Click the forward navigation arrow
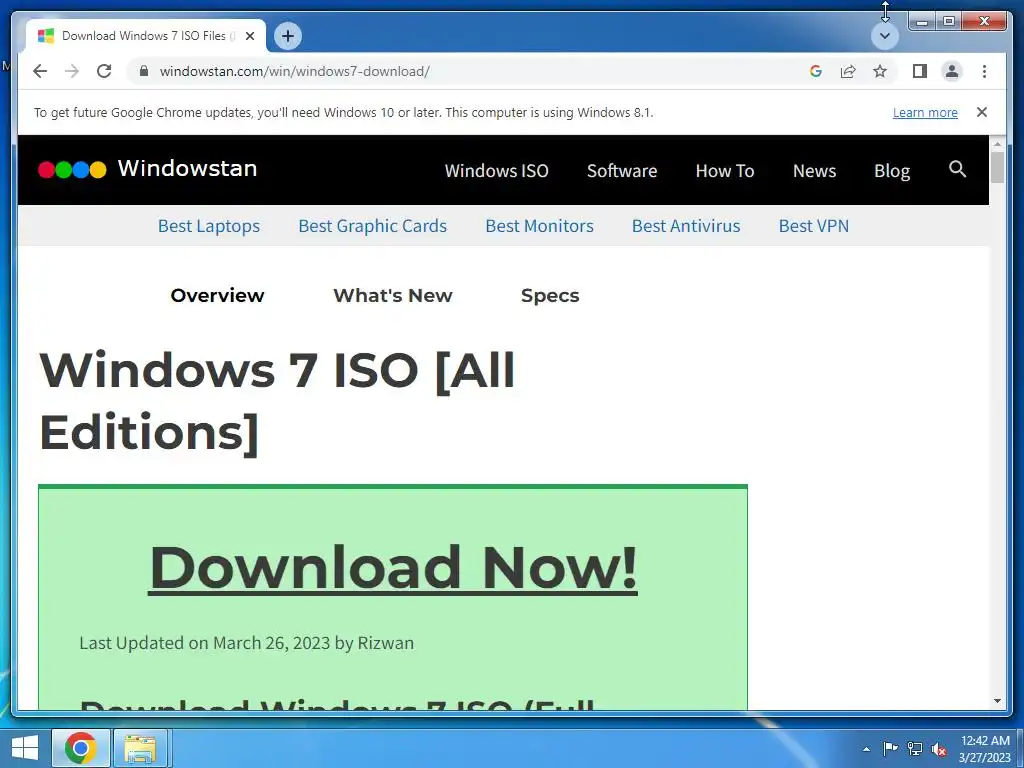 [72, 71]
